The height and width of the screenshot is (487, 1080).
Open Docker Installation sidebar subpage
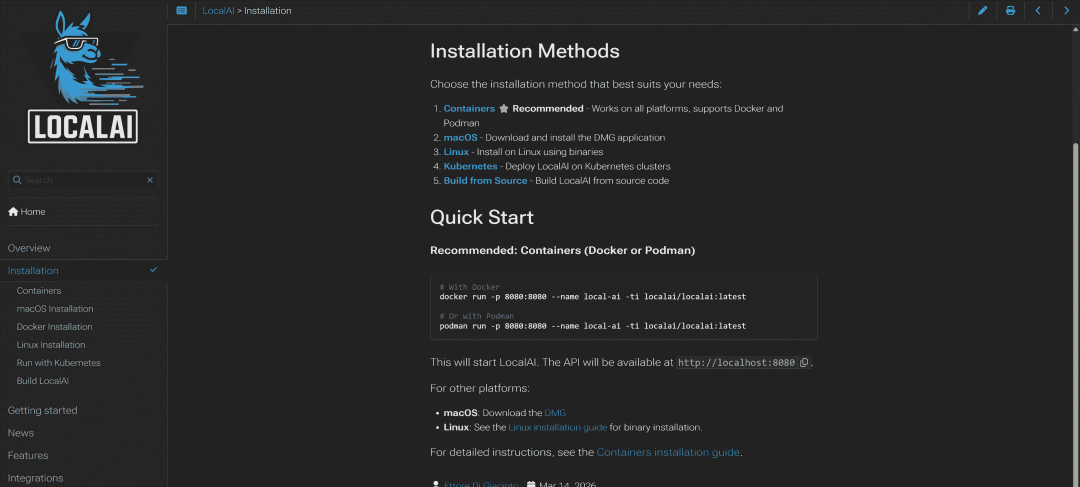click(x=54, y=327)
